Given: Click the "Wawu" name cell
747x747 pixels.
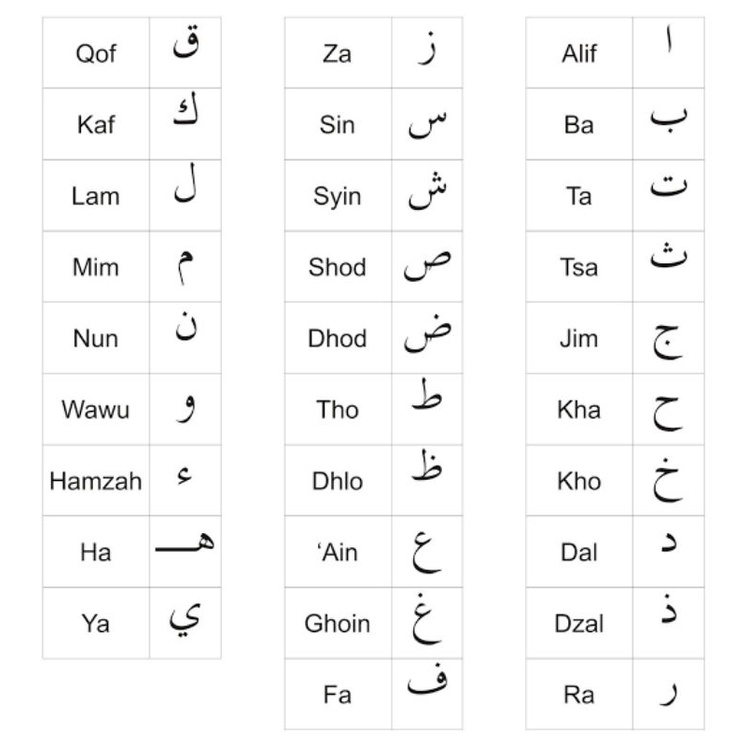Looking at the screenshot, I should (96, 409).
